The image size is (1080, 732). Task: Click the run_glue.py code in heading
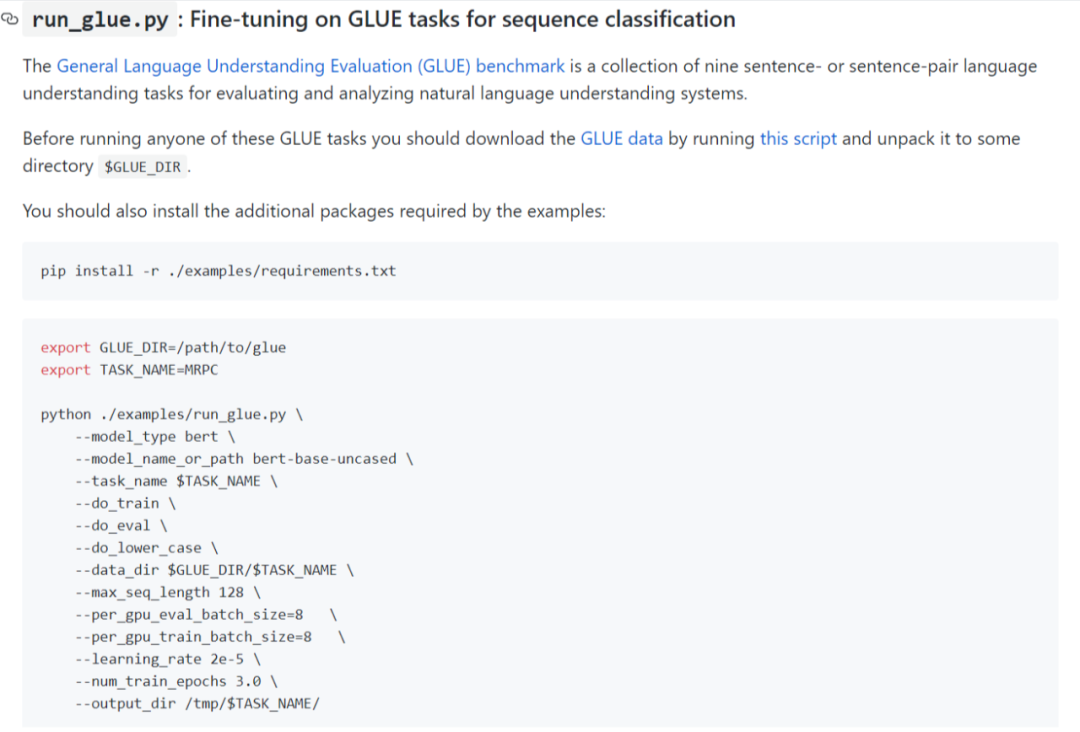tap(100, 19)
